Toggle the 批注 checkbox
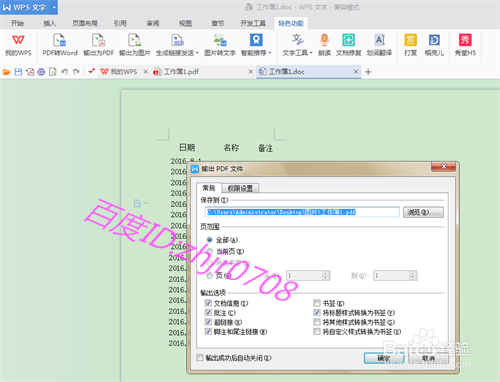Image resolution: width=500 pixels, height=382 pixels. point(208,313)
